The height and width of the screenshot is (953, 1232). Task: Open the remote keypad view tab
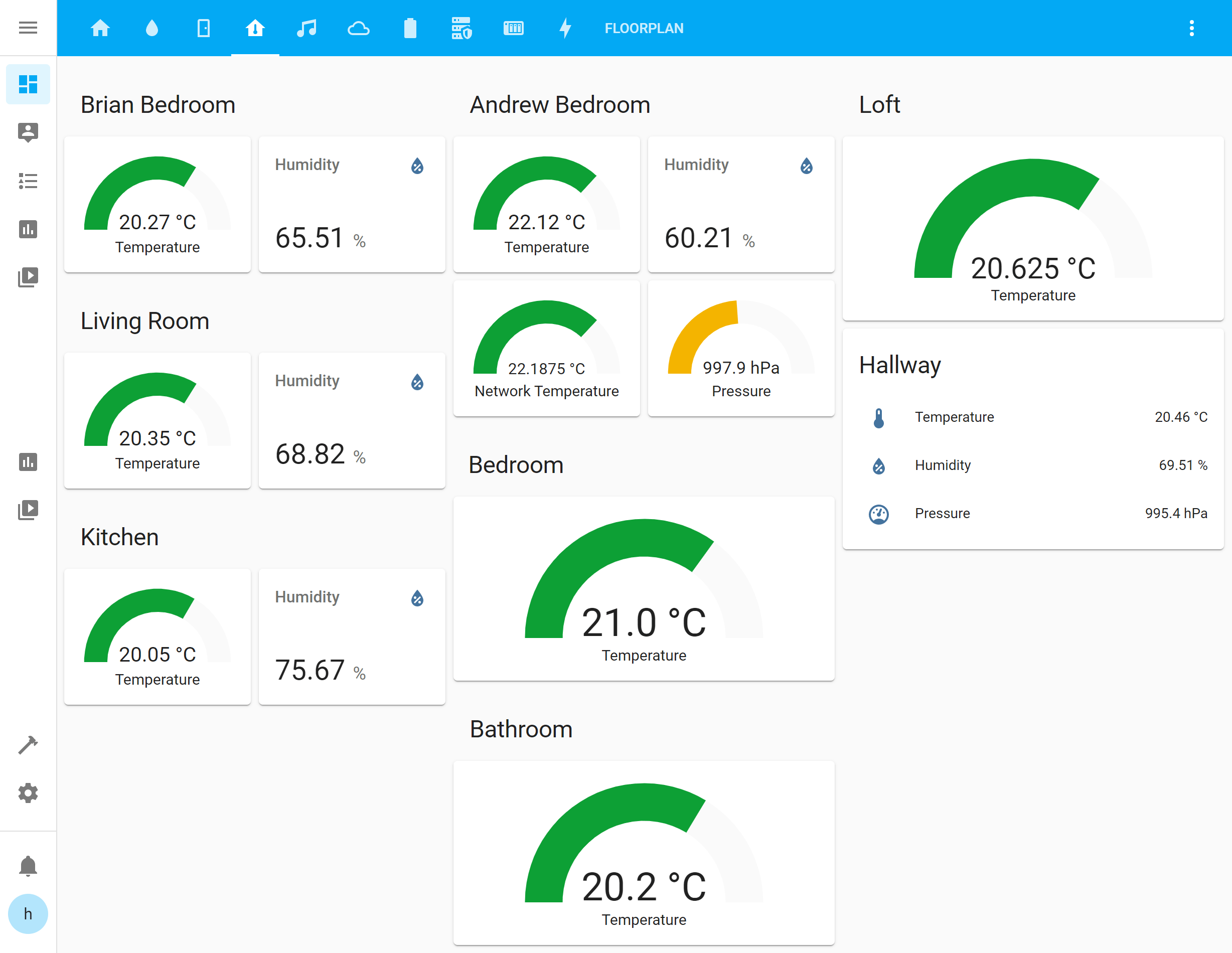(514, 28)
